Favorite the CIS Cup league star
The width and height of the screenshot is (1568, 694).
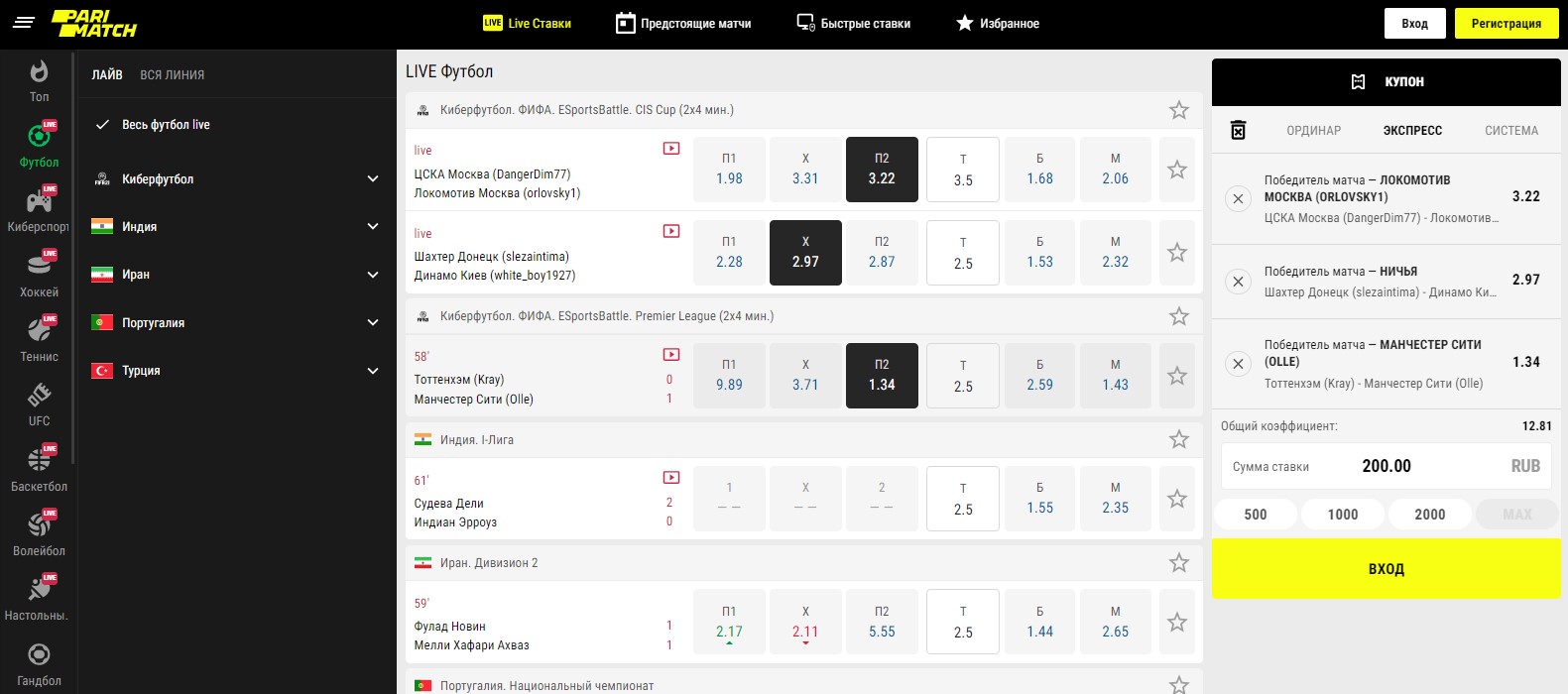[1178, 110]
